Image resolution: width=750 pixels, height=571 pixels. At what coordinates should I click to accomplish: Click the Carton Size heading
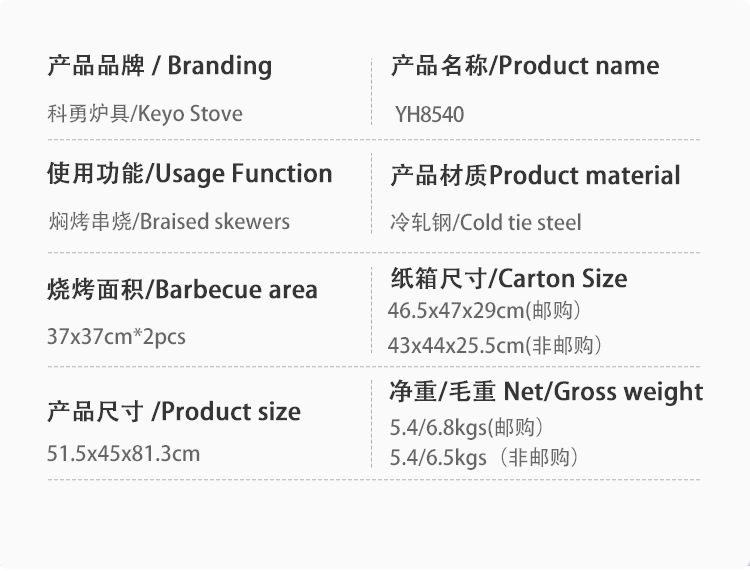pos(508,278)
